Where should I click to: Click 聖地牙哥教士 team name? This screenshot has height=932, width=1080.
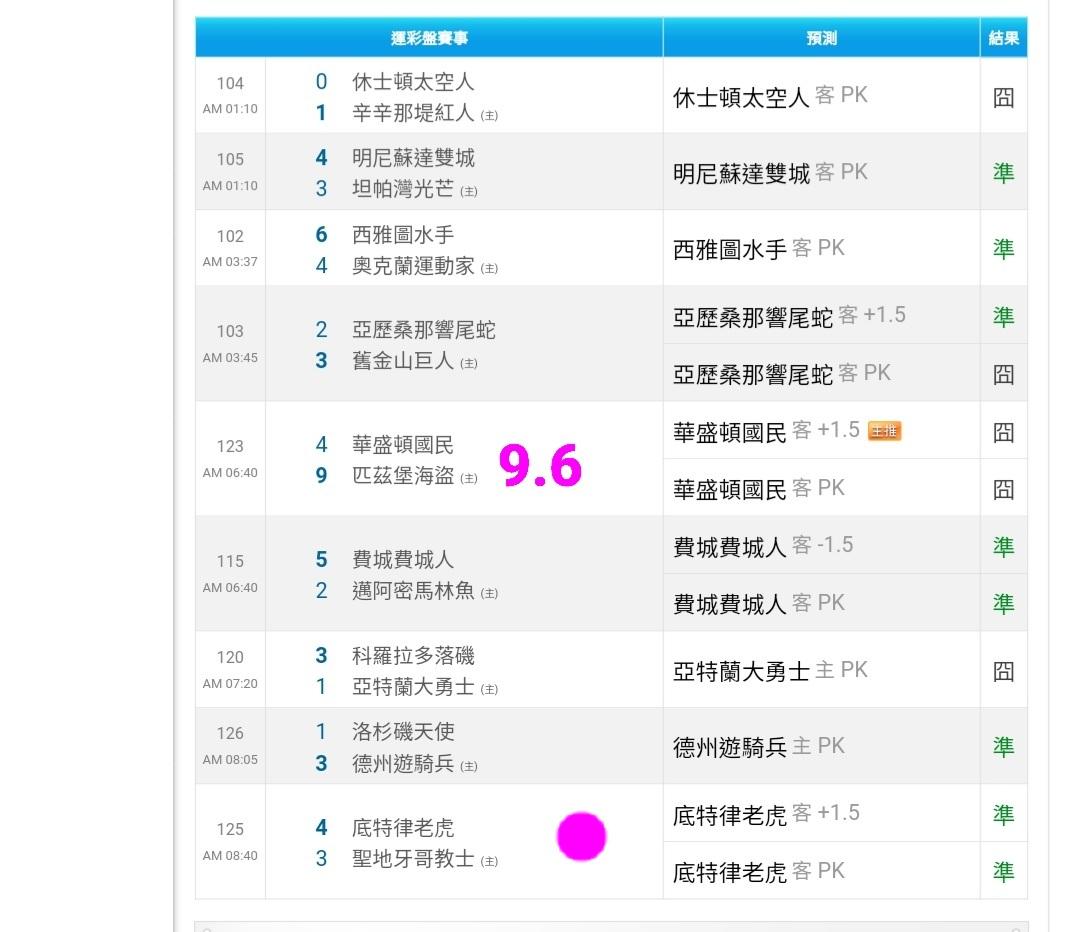coord(413,858)
